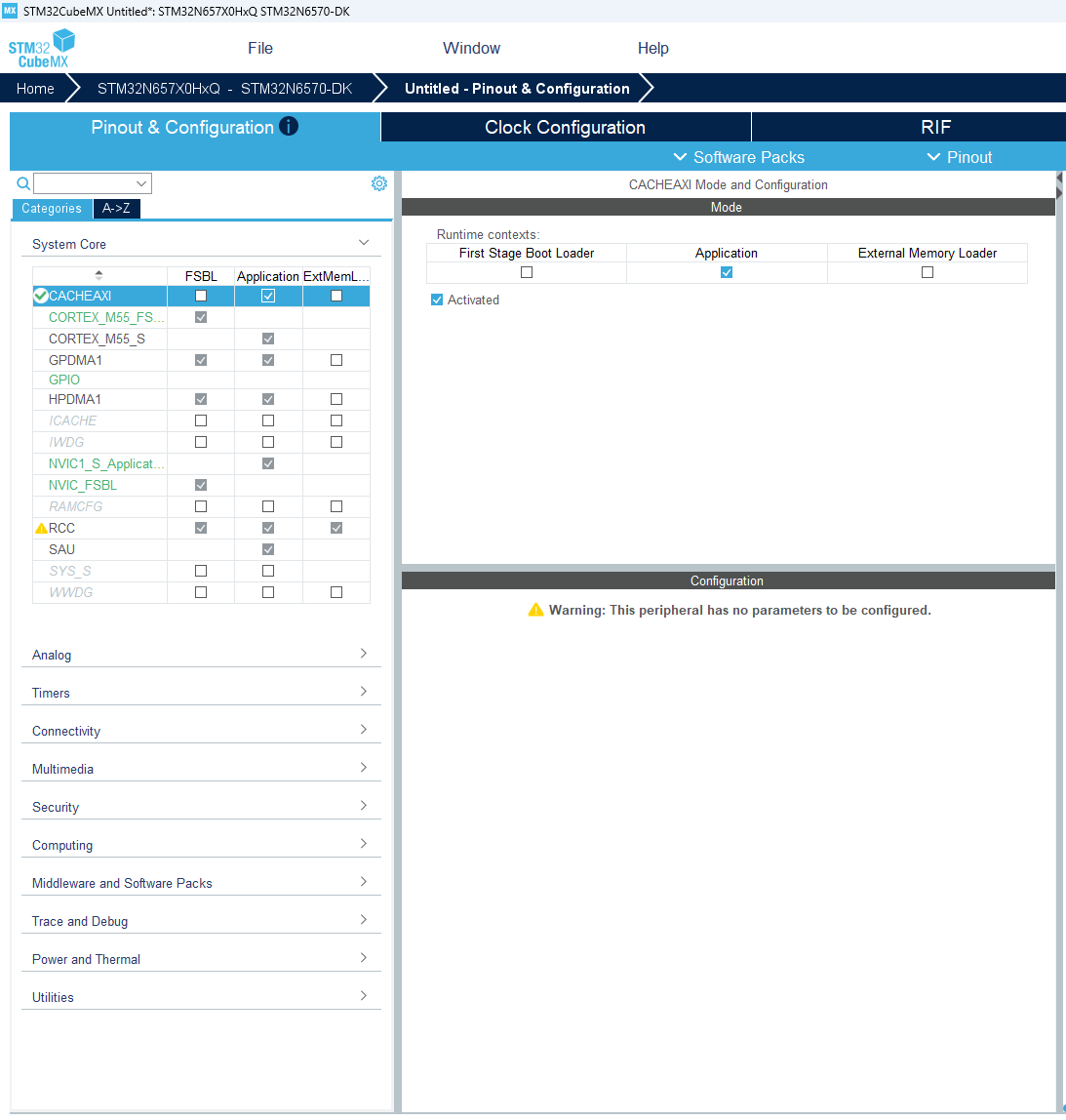Expand the Computing category
This screenshot has height=1120, width=1066.
(201, 844)
